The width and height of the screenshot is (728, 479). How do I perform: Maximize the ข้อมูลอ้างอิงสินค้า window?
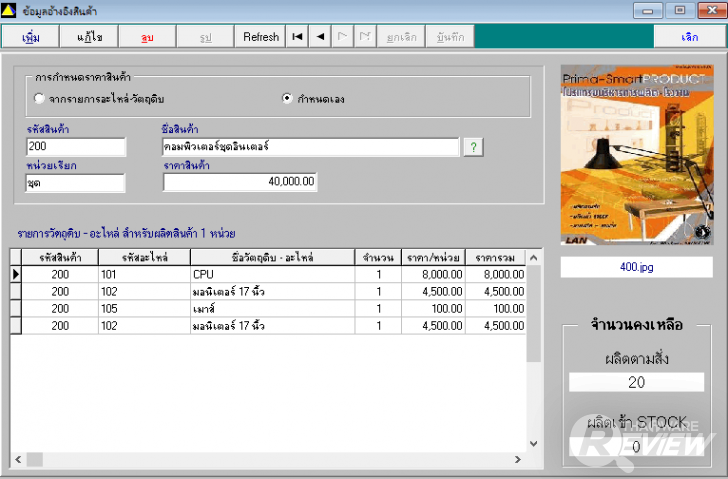[680, 10]
